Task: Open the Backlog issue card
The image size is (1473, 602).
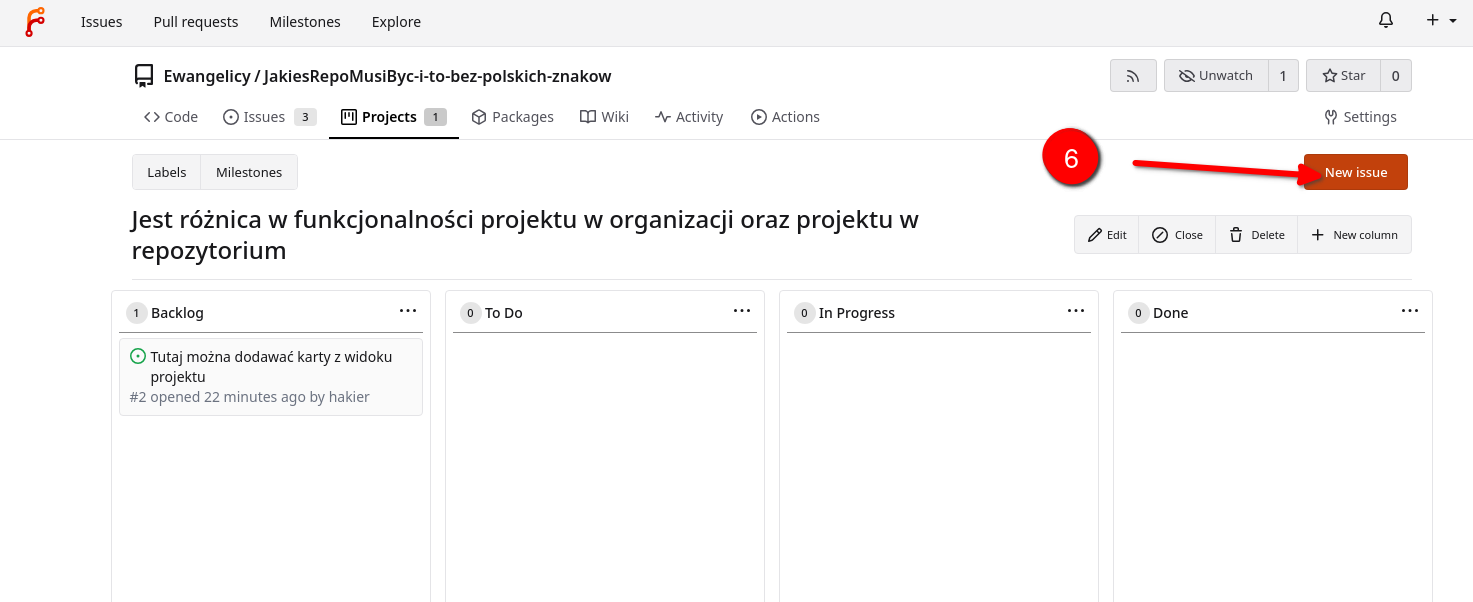Action: click(x=271, y=366)
